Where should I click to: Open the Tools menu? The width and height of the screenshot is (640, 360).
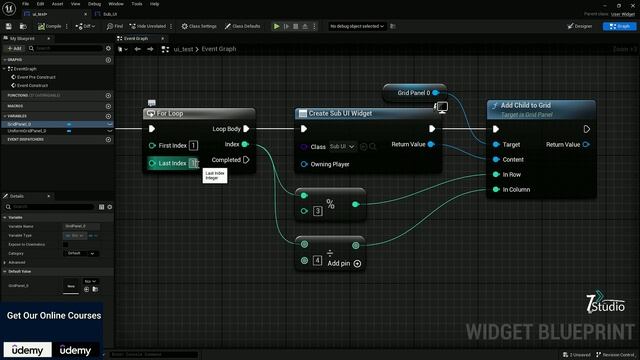(x=137, y=4)
